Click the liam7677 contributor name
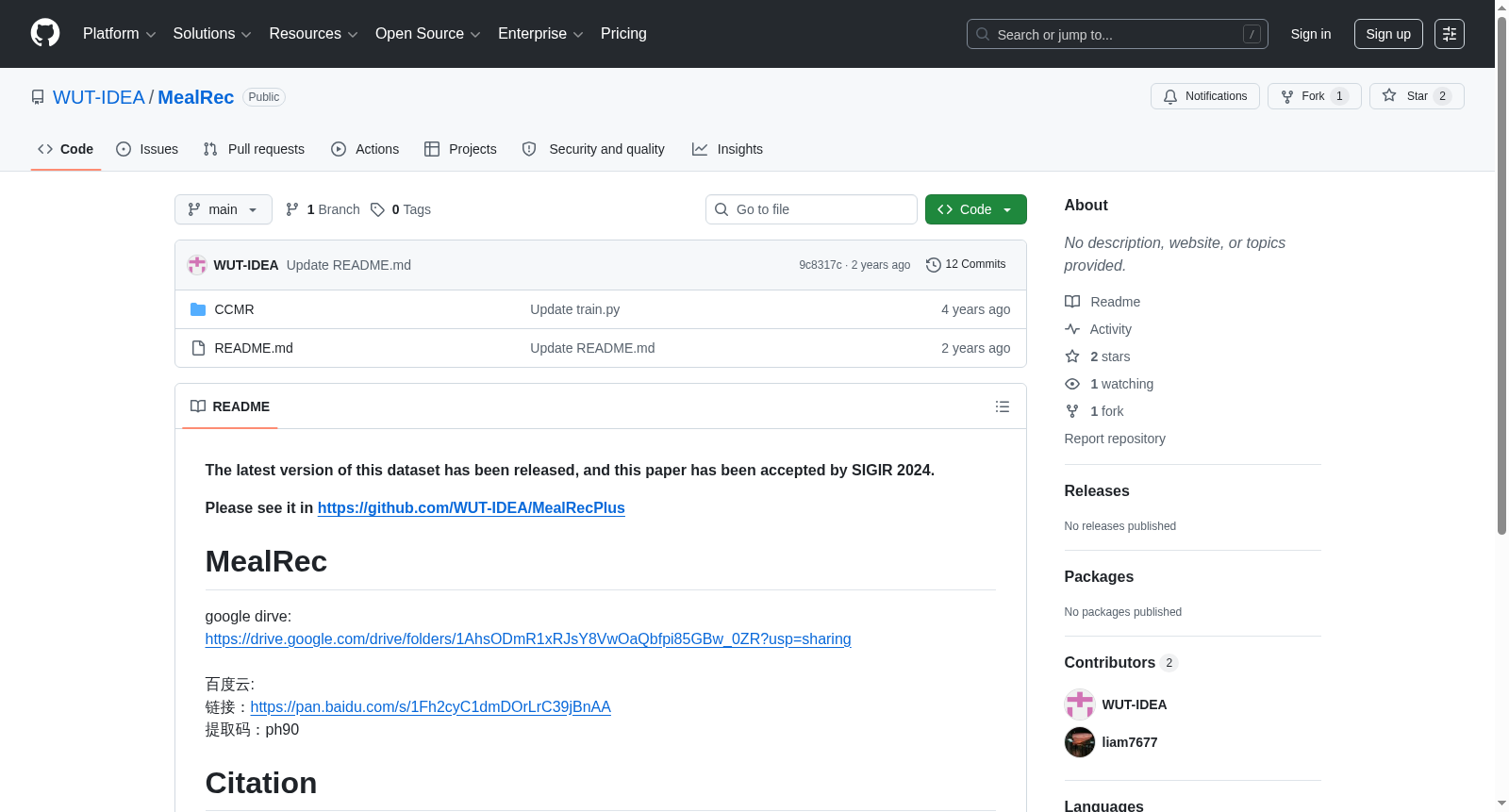The height and width of the screenshot is (812, 1509). (x=1130, y=742)
